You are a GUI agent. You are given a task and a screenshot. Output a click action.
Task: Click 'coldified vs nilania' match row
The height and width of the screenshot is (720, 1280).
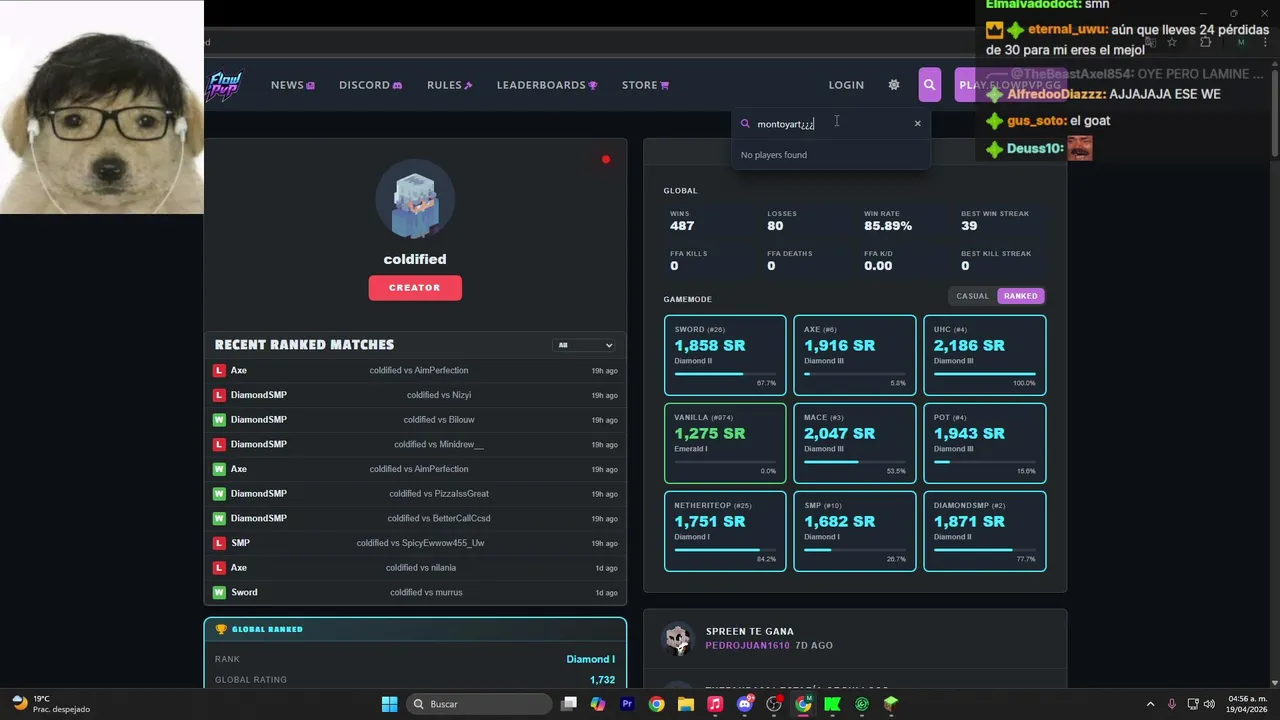(x=415, y=568)
